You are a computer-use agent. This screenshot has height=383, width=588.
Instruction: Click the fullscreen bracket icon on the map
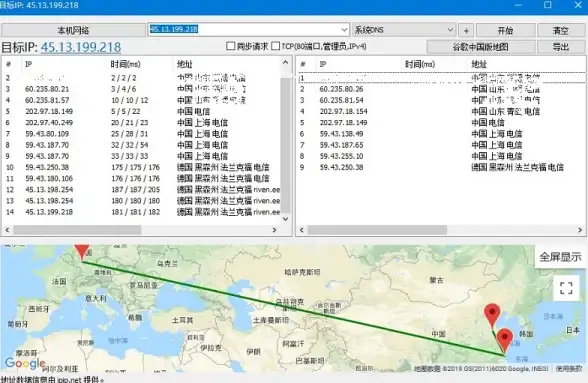pyautogui.click(x=566, y=288)
